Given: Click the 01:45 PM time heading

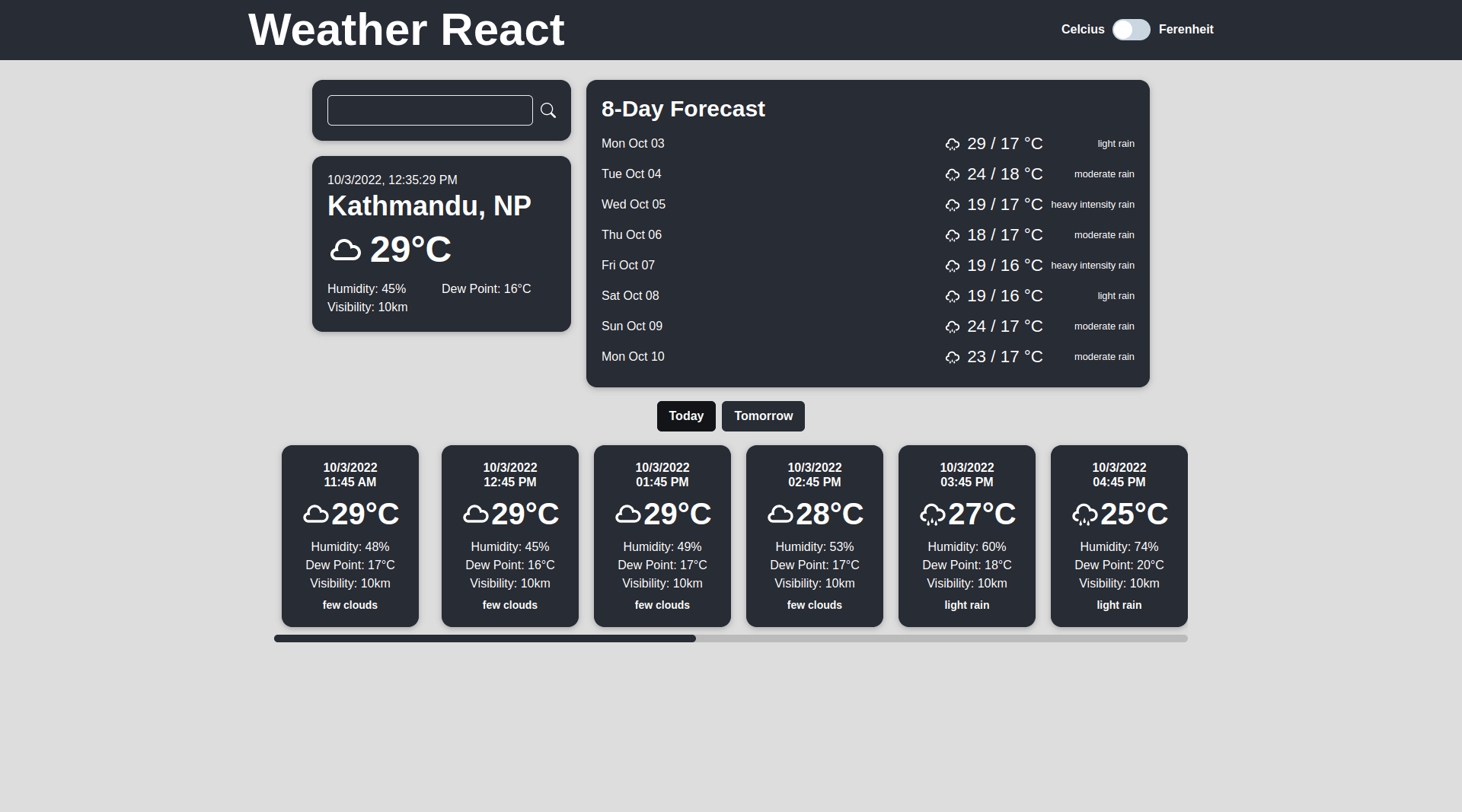Looking at the screenshot, I should pos(662,482).
